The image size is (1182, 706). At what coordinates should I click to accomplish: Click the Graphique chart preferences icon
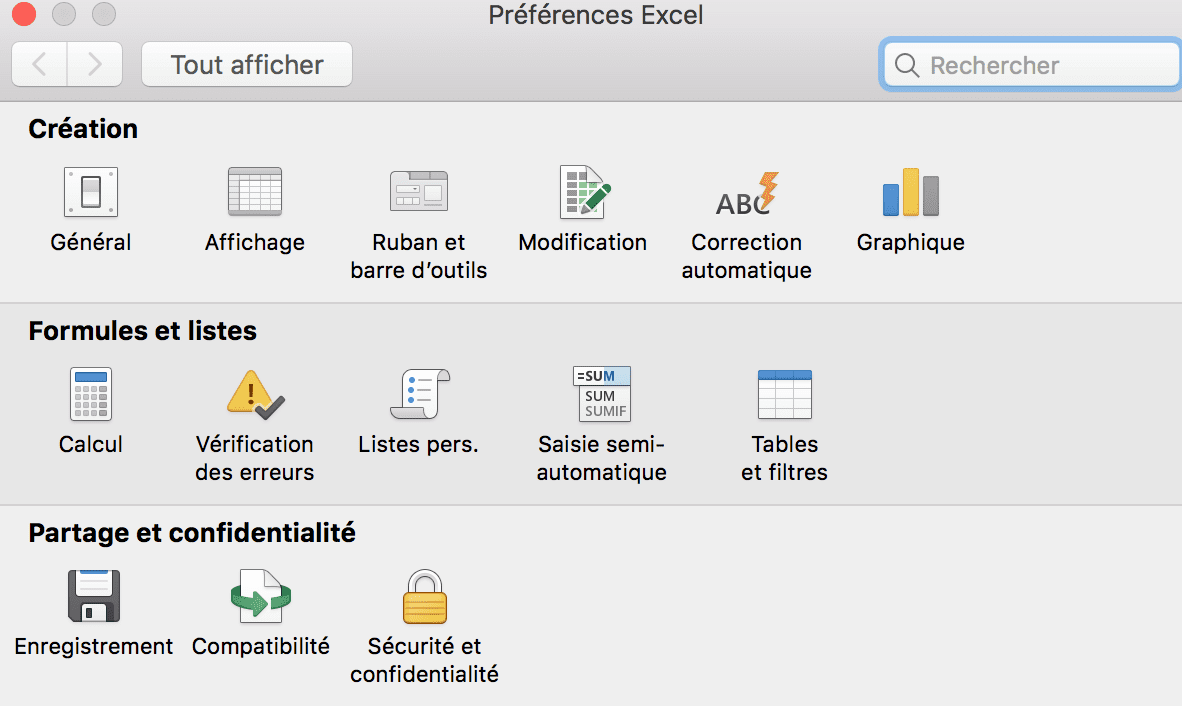[911, 192]
